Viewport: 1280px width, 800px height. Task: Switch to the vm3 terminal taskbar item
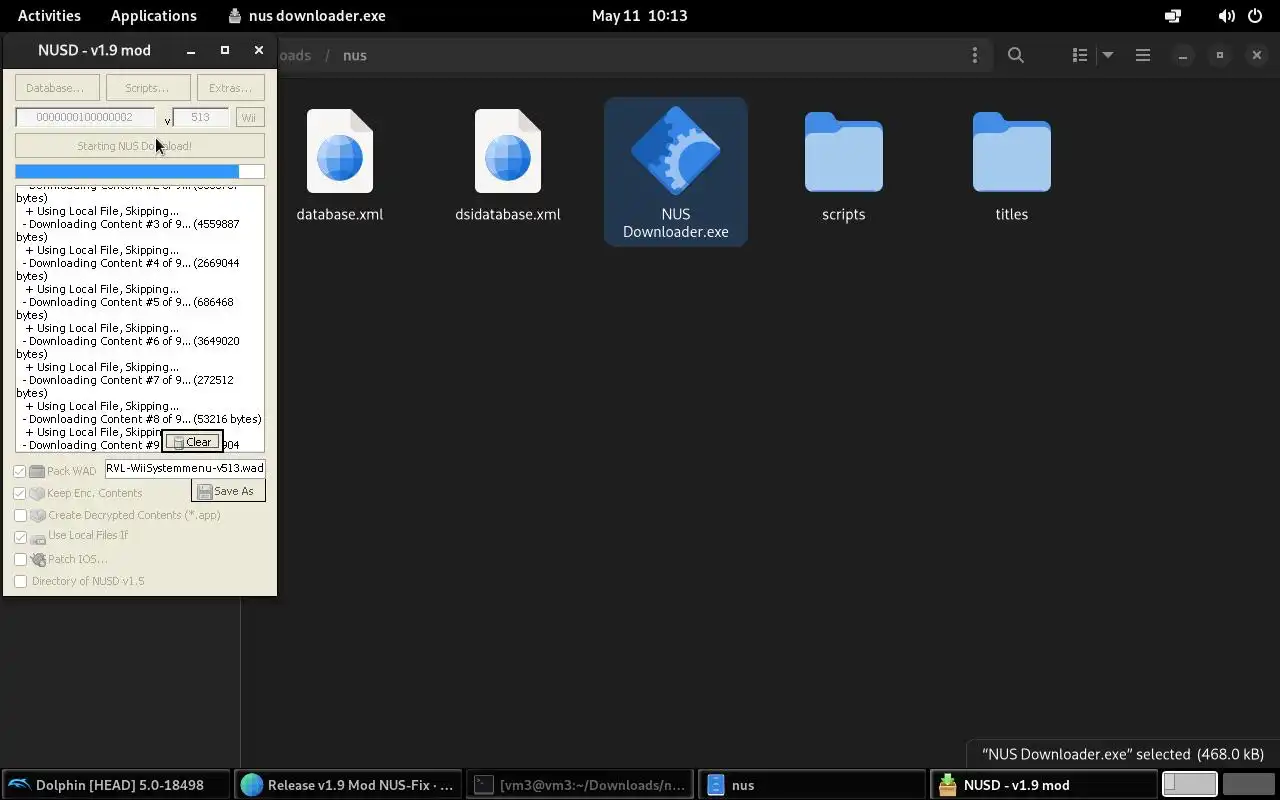[581, 785]
